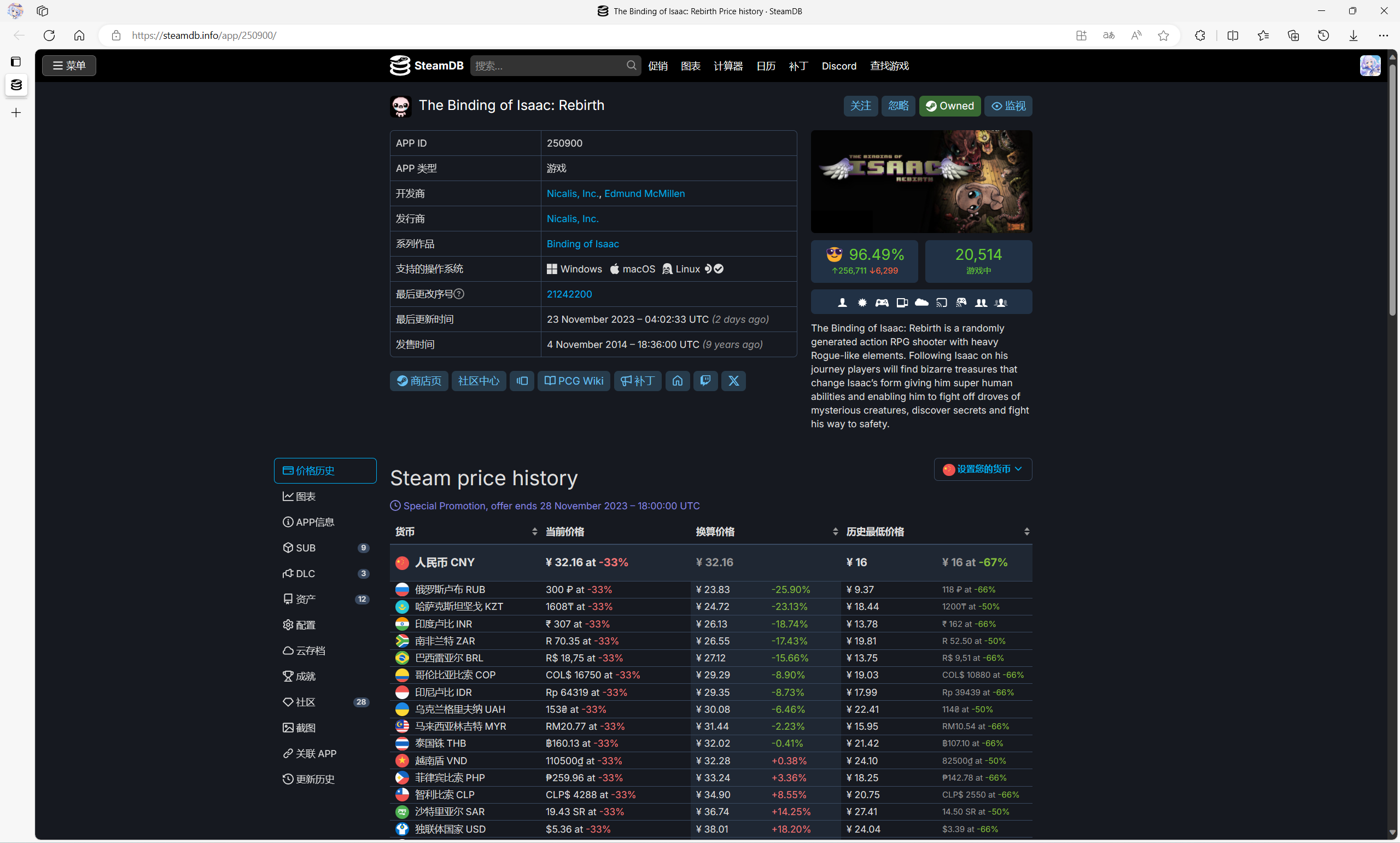This screenshot has height=843, width=1400.
Task: Click the Steam Cloud category icon
Action: point(921,303)
